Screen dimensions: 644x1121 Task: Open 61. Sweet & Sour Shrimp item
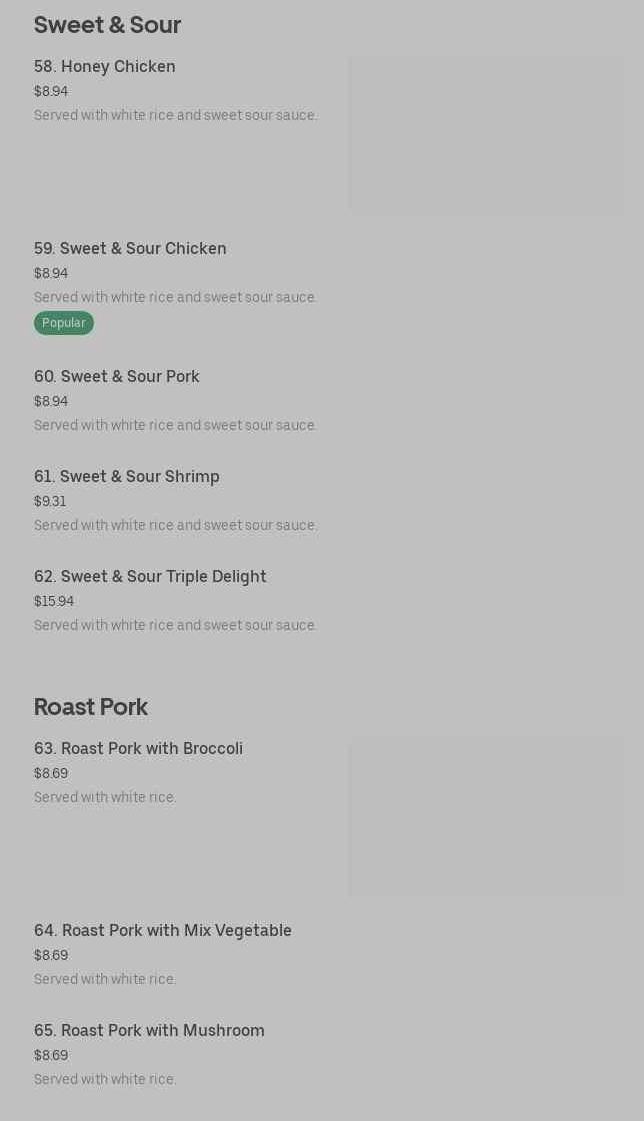pos(127,477)
